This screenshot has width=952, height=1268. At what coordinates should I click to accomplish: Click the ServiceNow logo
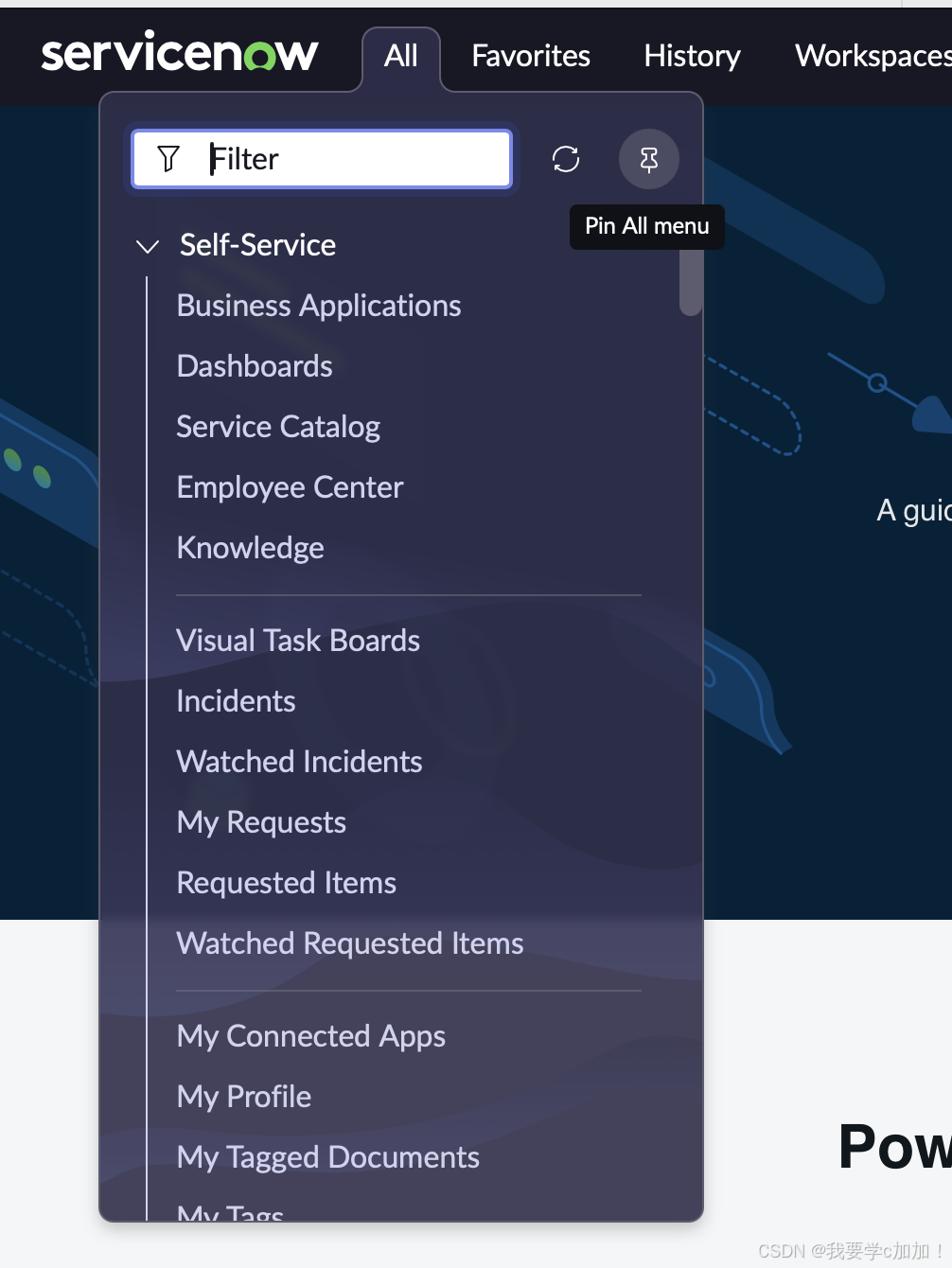(x=180, y=53)
